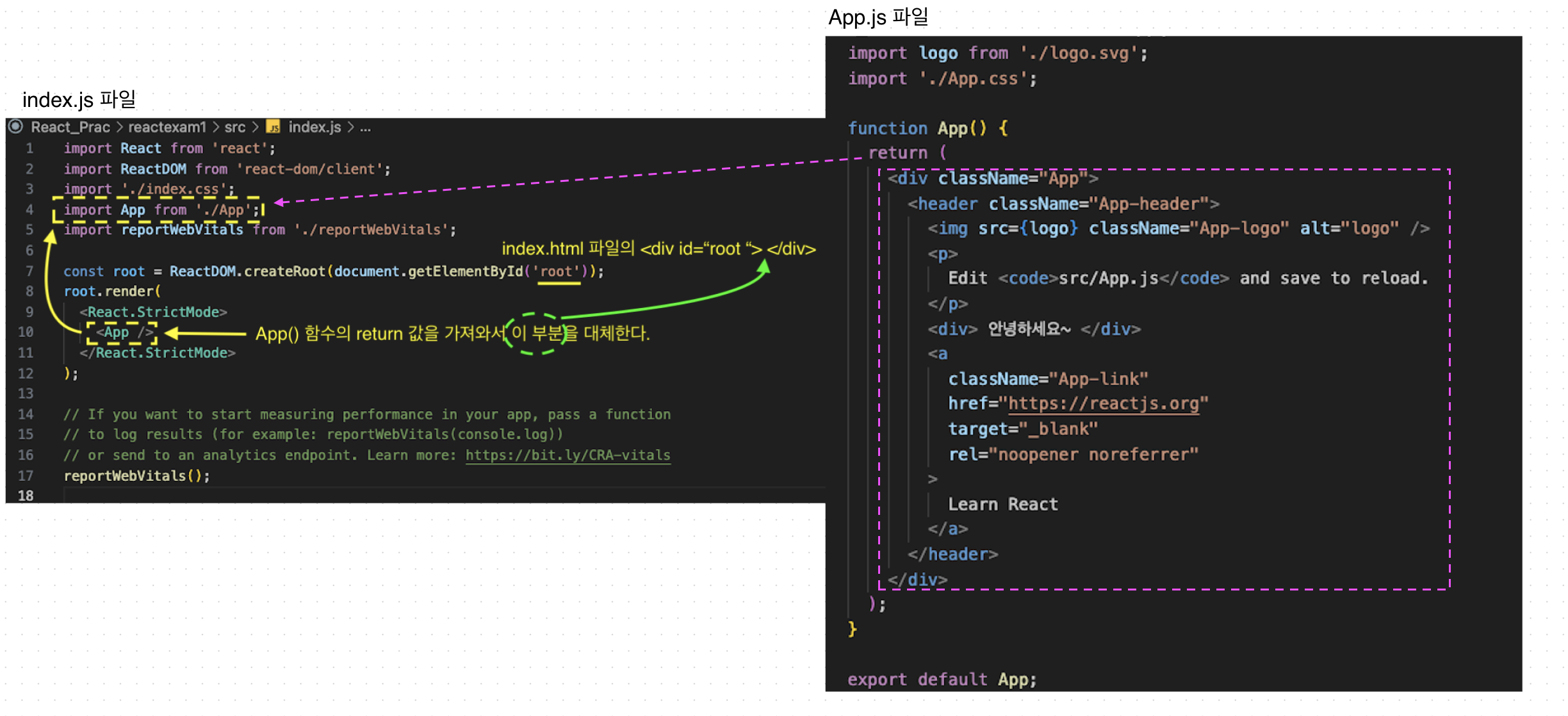Open the React_Prac breadcrumb folder

(70, 127)
